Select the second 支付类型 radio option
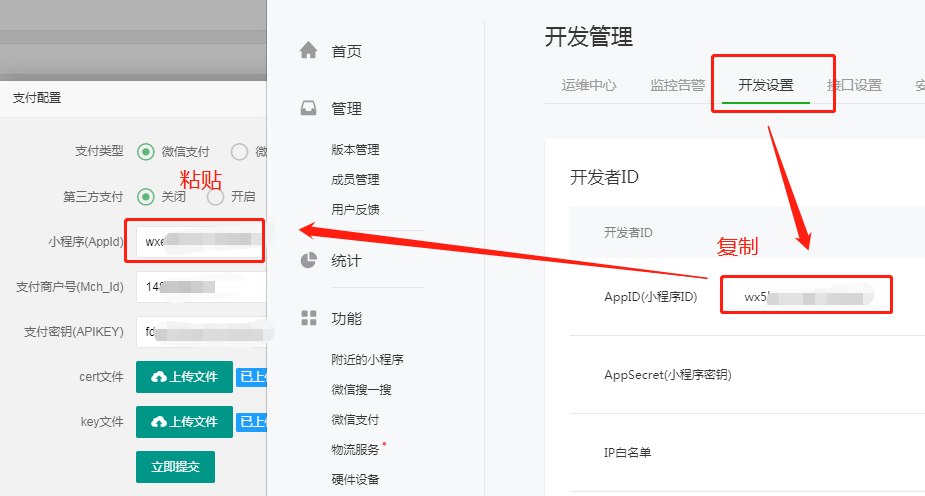The image size is (925, 496). coord(239,152)
